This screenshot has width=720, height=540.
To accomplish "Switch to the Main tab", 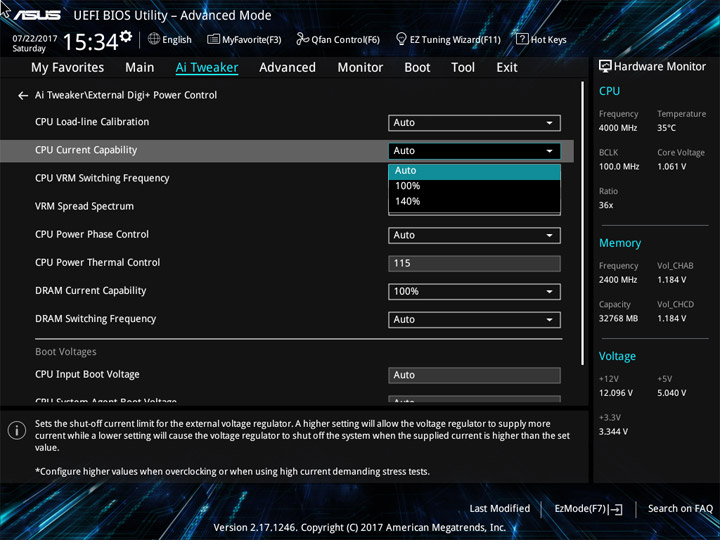I will point(140,68).
